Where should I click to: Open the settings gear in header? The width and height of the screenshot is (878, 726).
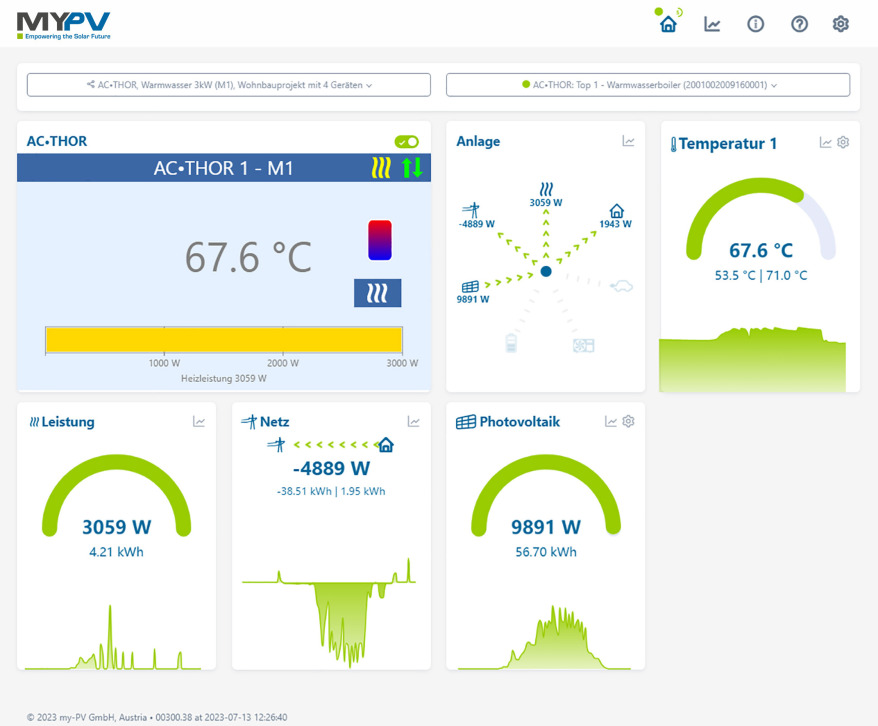pos(840,24)
